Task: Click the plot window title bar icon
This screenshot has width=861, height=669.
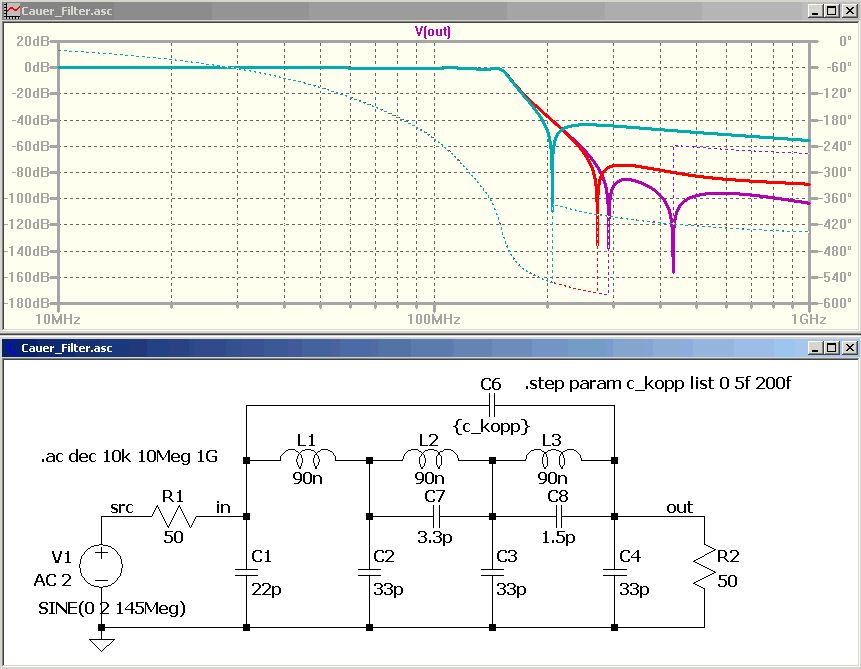Action: (x=12, y=10)
